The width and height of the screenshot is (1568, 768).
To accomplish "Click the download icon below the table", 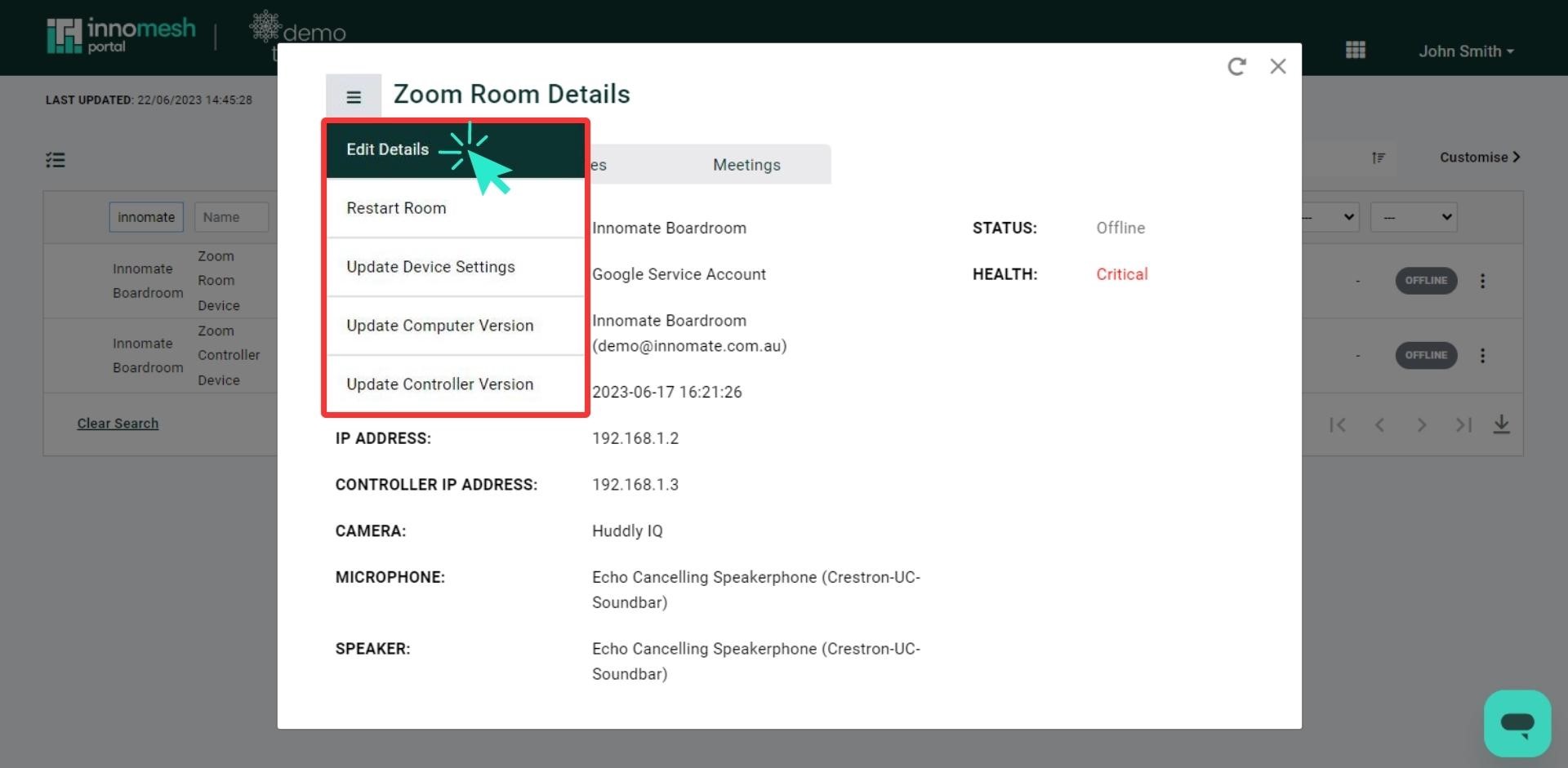I will (1501, 424).
